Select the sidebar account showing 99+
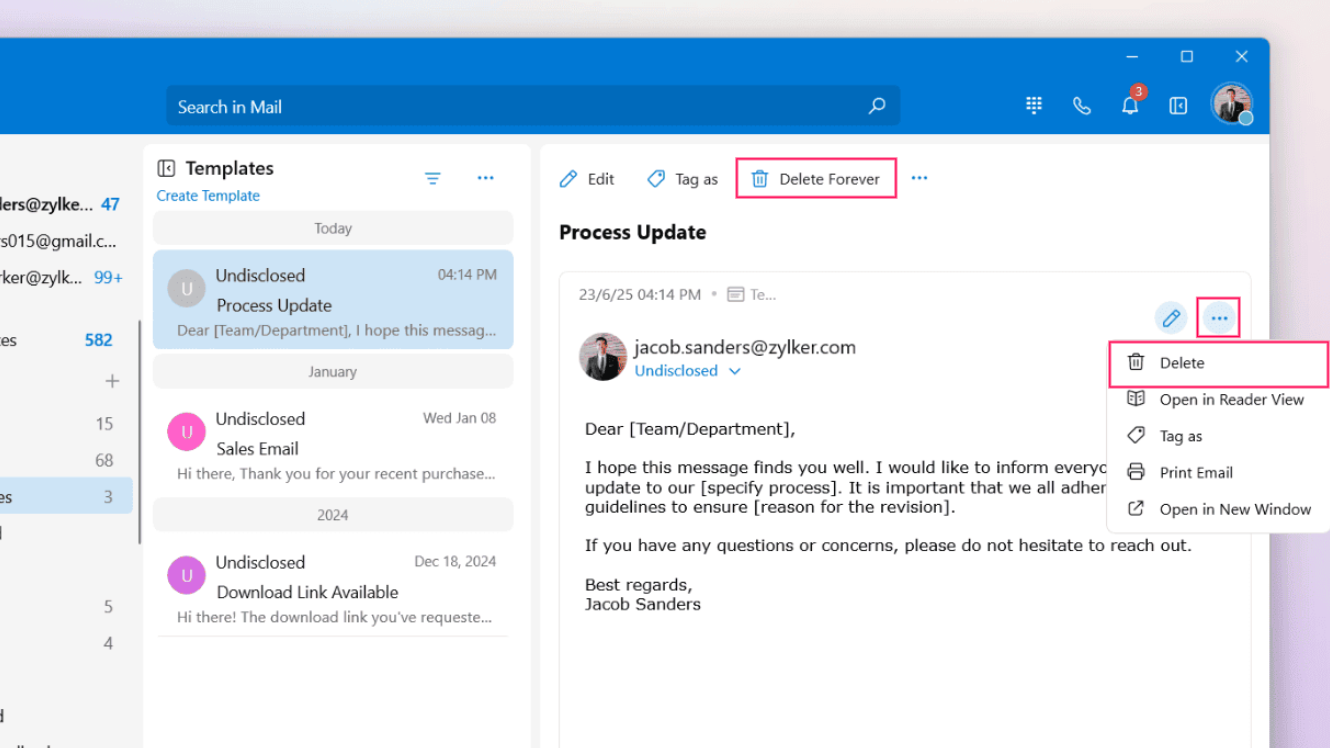 [x=66, y=278]
